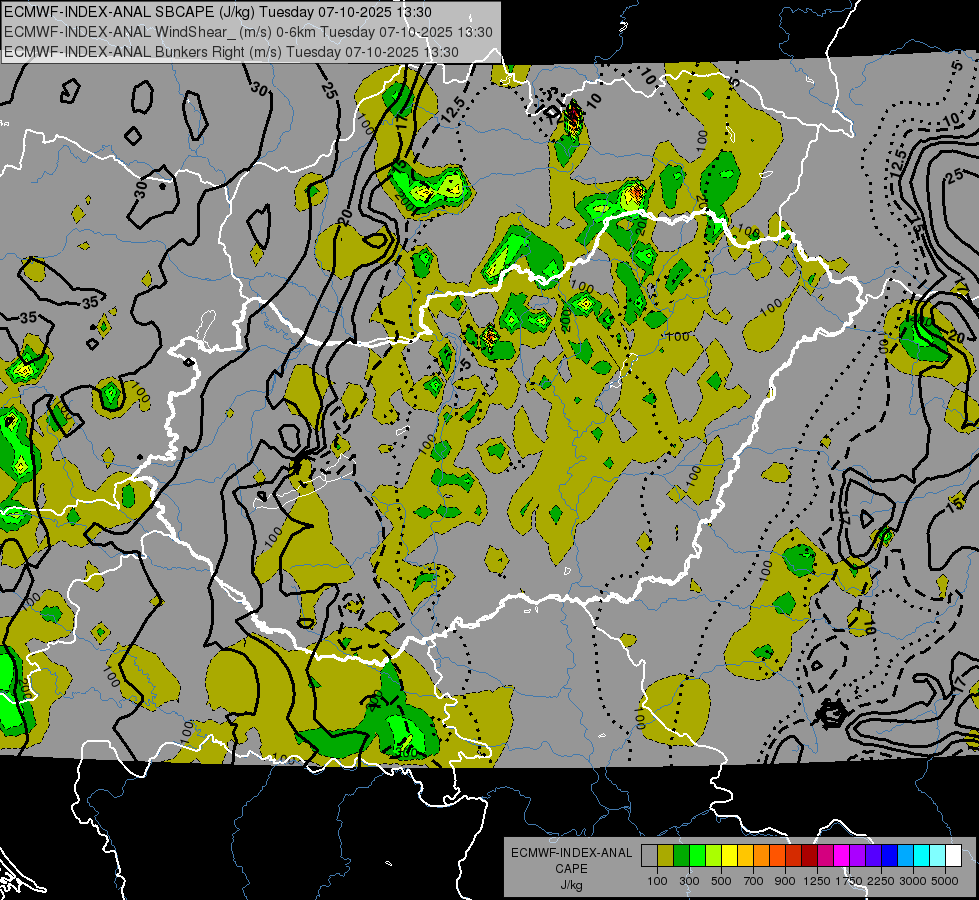The width and height of the screenshot is (979, 900).
Task: Click the 500 value label in legend
Action: (x=721, y=880)
